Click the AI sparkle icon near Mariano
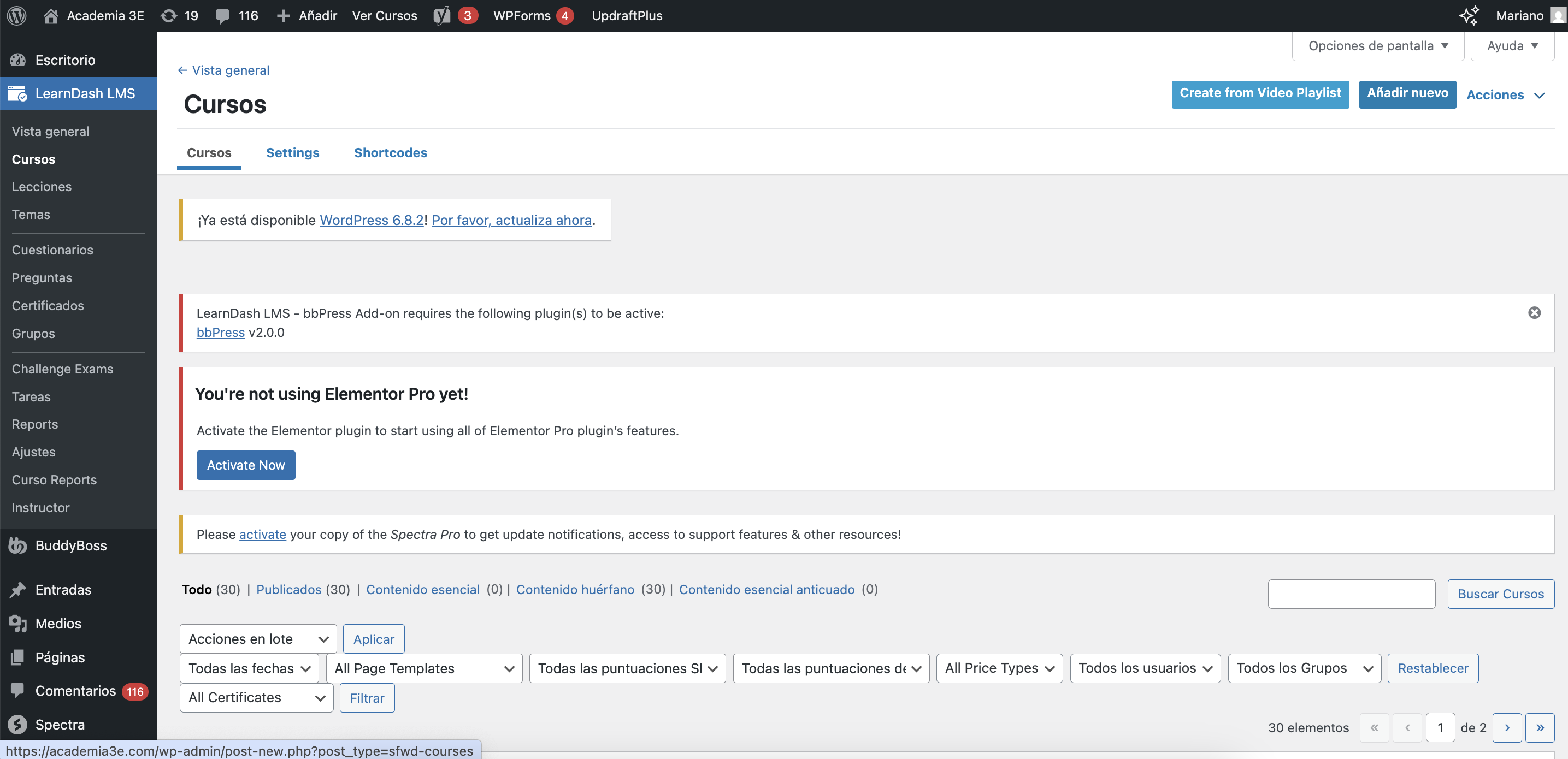 pyautogui.click(x=1469, y=15)
